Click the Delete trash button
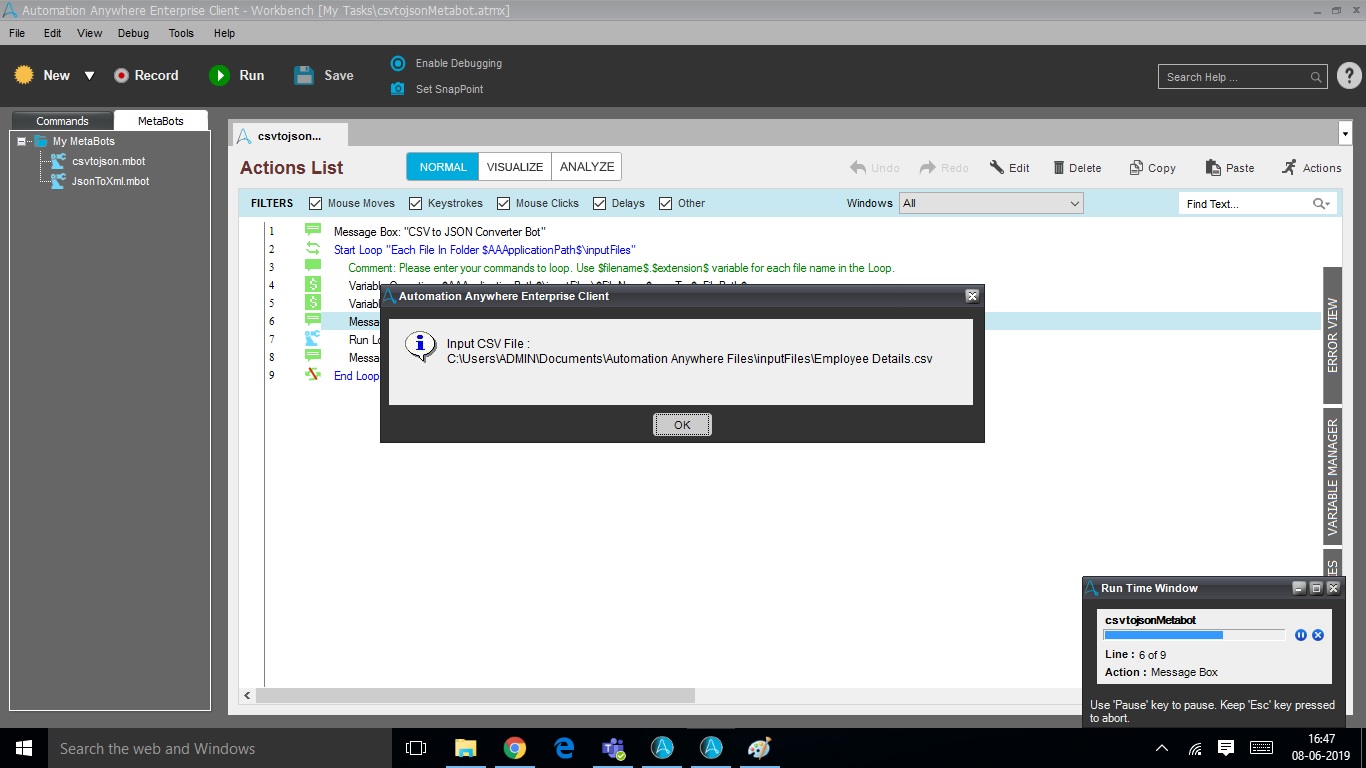The width and height of the screenshot is (1366, 768). pyautogui.click(x=1077, y=168)
